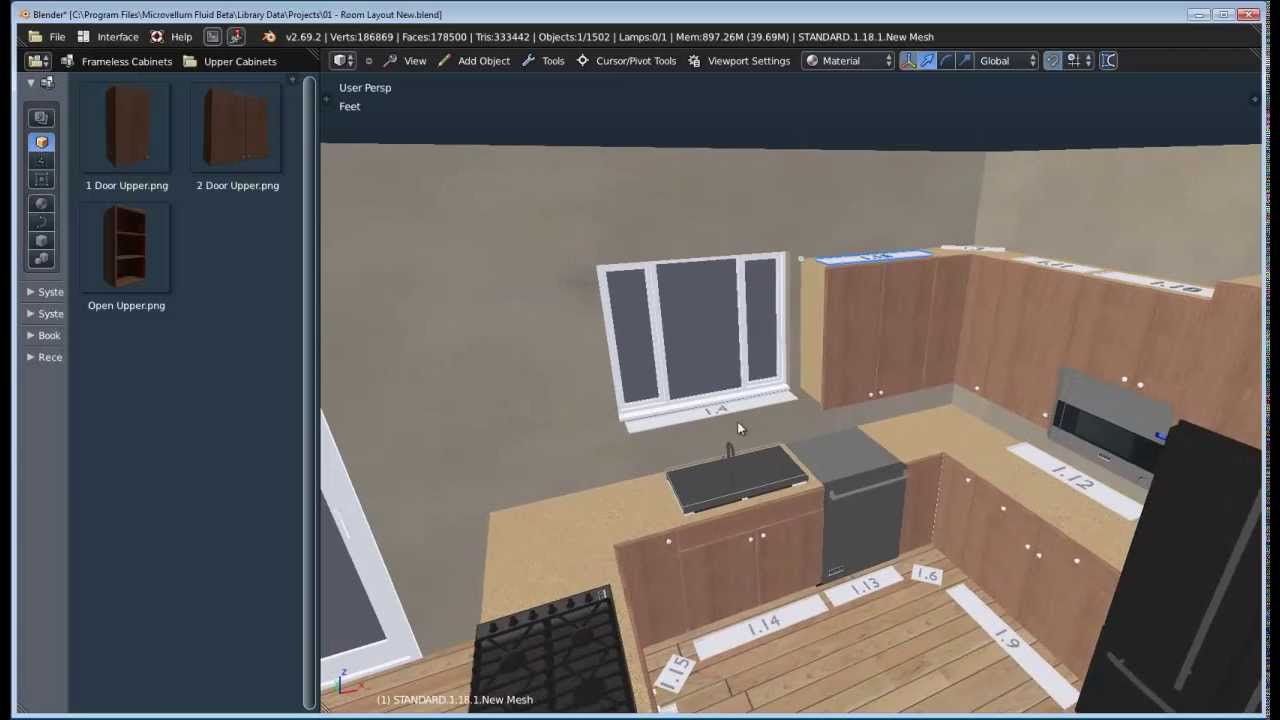This screenshot has height=720, width=1280.
Task: Open Viewport Settings
Action: pyautogui.click(x=739, y=61)
